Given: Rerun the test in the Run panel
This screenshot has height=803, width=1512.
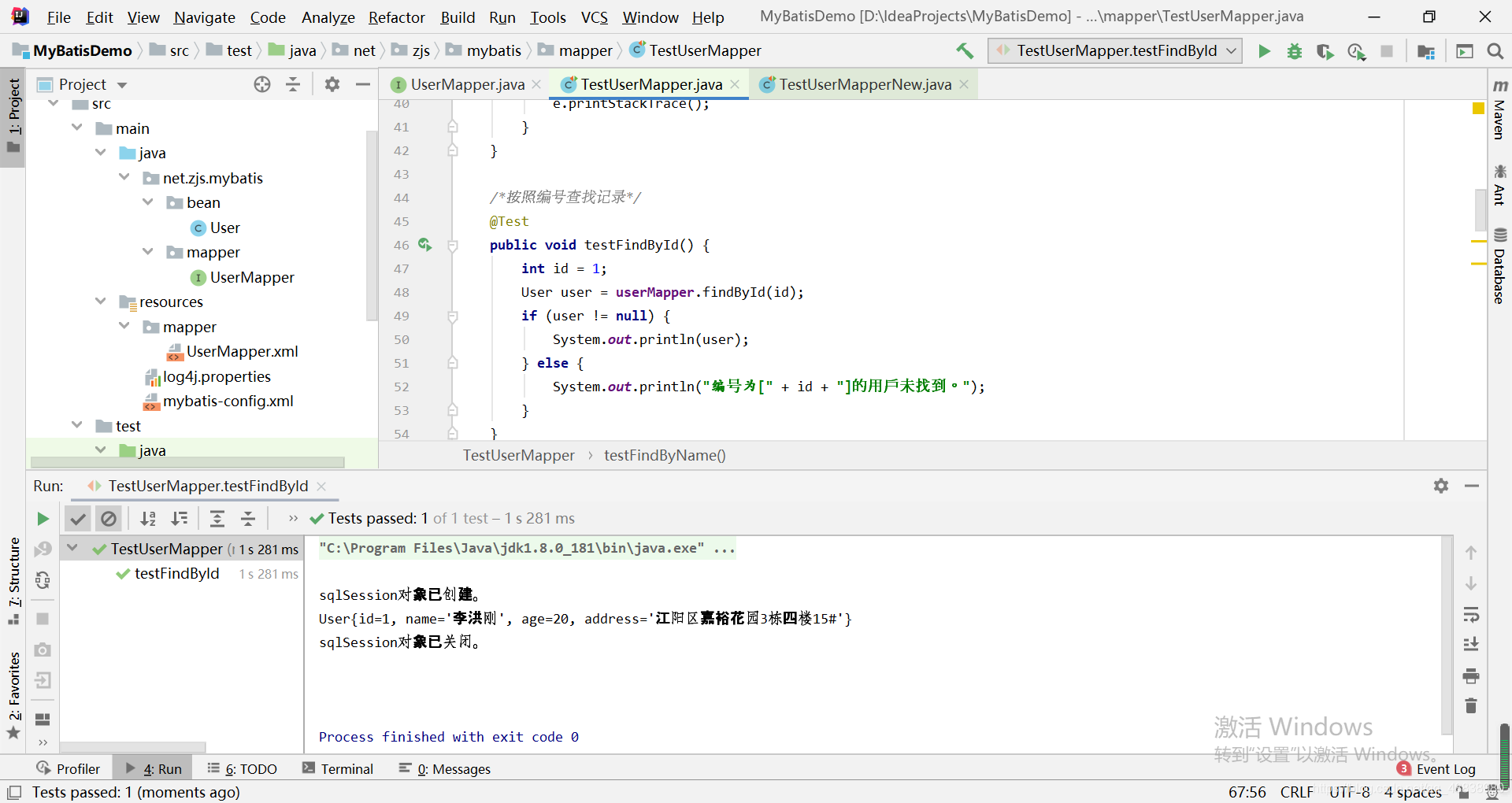Looking at the screenshot, I should [x=43, y=518].
